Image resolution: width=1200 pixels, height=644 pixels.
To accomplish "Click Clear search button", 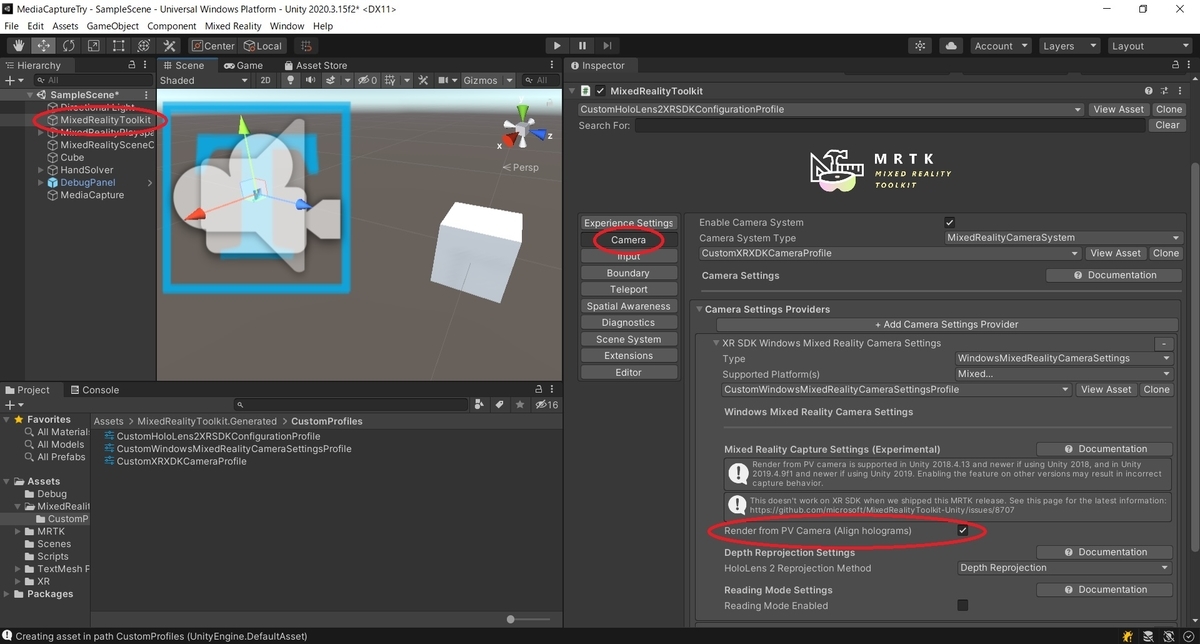I will (x=1167, y=125).
